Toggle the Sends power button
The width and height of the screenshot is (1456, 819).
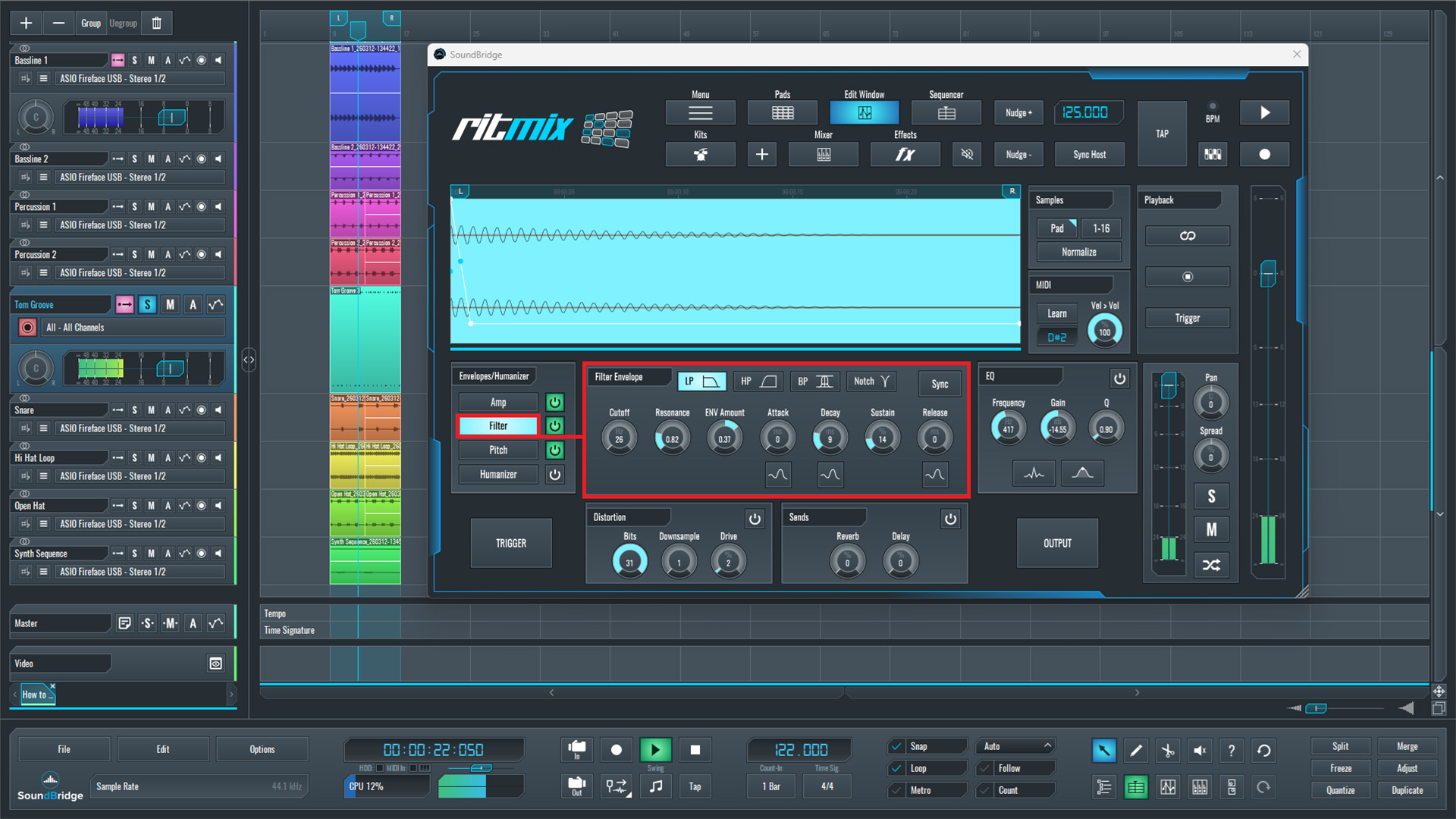tap(950, 519)
